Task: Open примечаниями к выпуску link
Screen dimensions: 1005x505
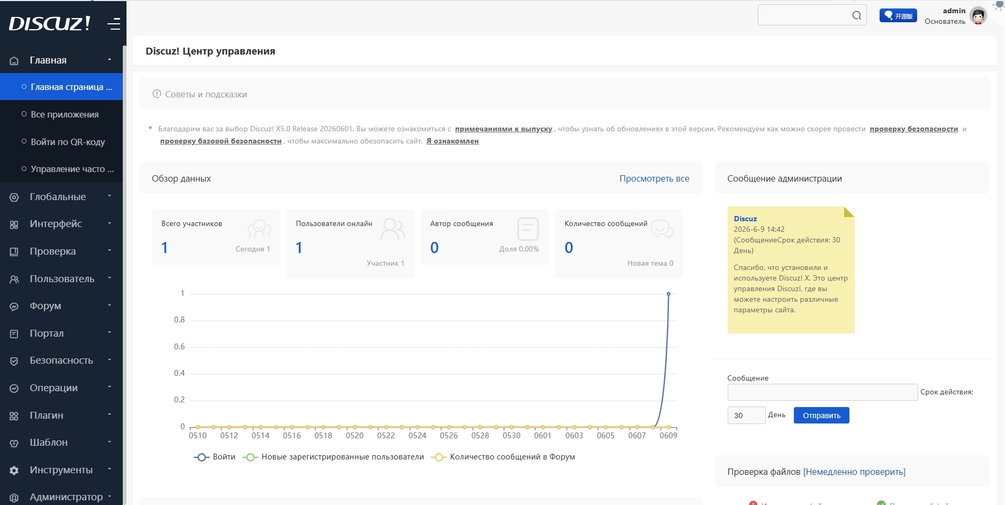Action: [503, 129]
